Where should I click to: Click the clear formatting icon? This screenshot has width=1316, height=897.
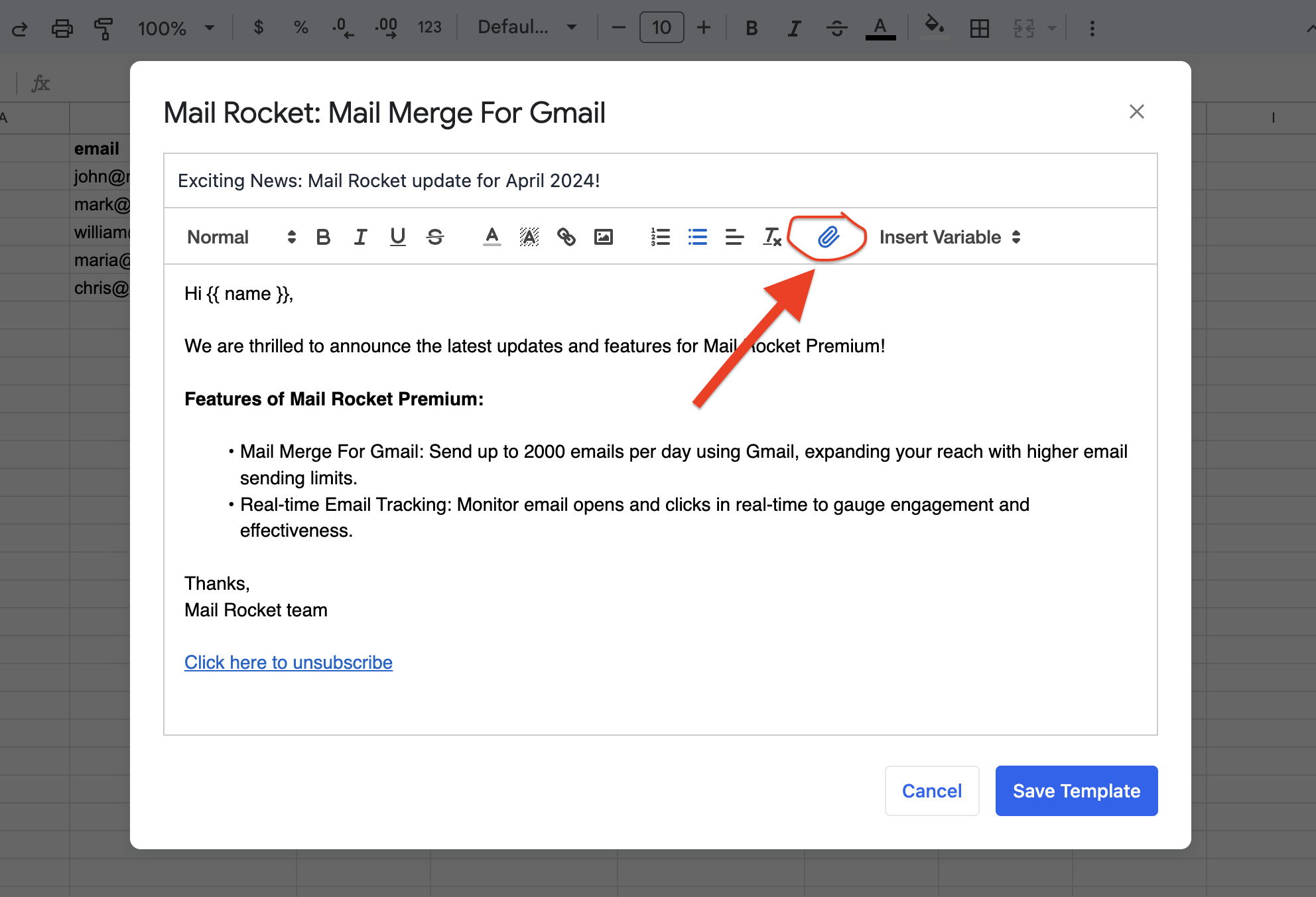click(x=772, y=237)
